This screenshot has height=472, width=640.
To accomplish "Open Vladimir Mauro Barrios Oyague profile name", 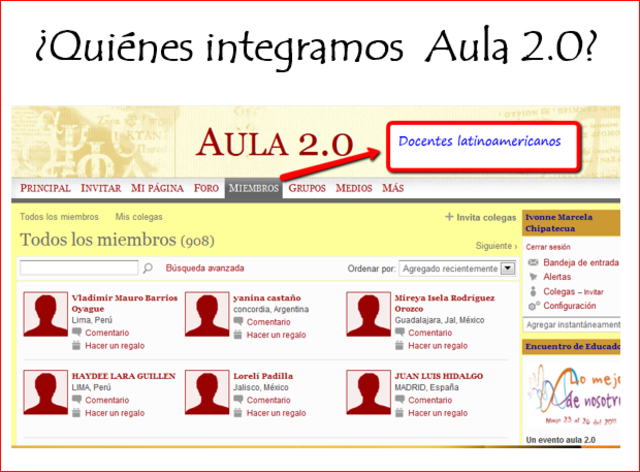I will pyautogui.click(x=124, y=303).
